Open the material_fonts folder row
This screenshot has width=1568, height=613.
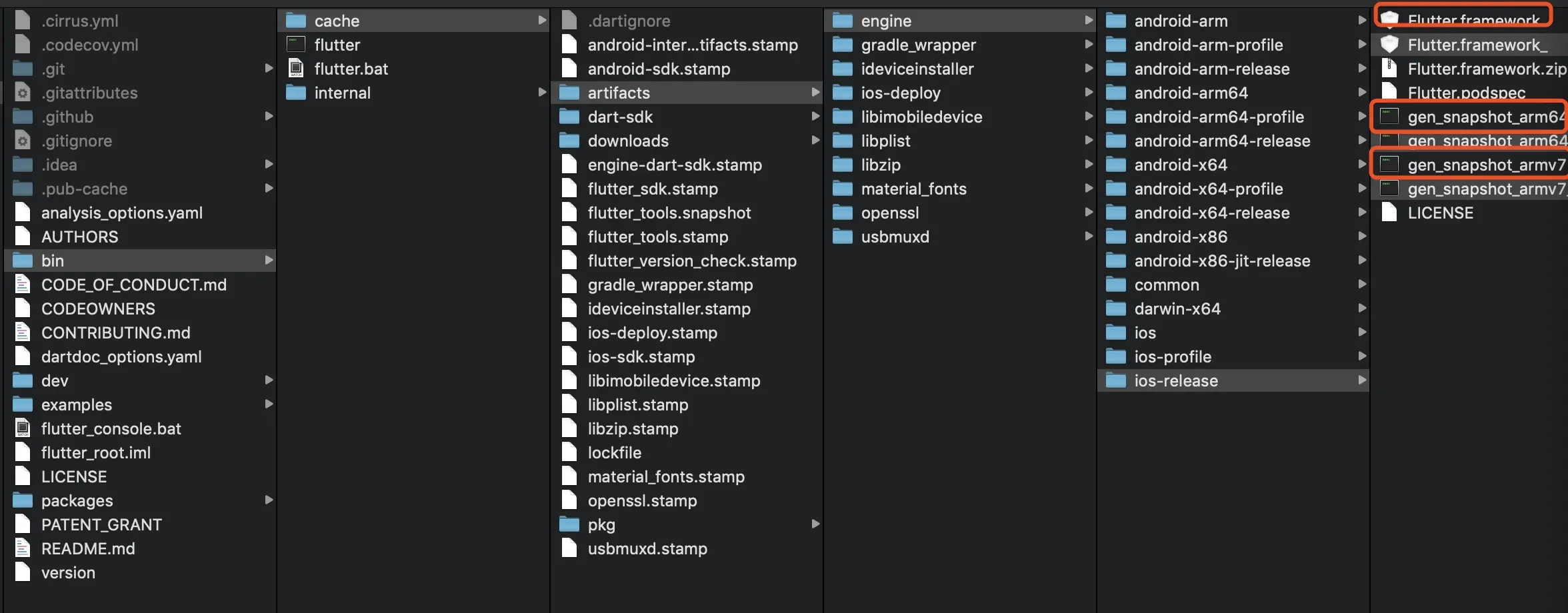(960, 189)
